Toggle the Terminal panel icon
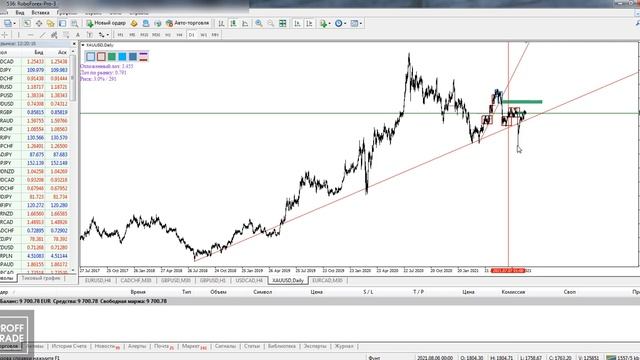640x360 pixels. pyautogui.click(x=62, y=23)
